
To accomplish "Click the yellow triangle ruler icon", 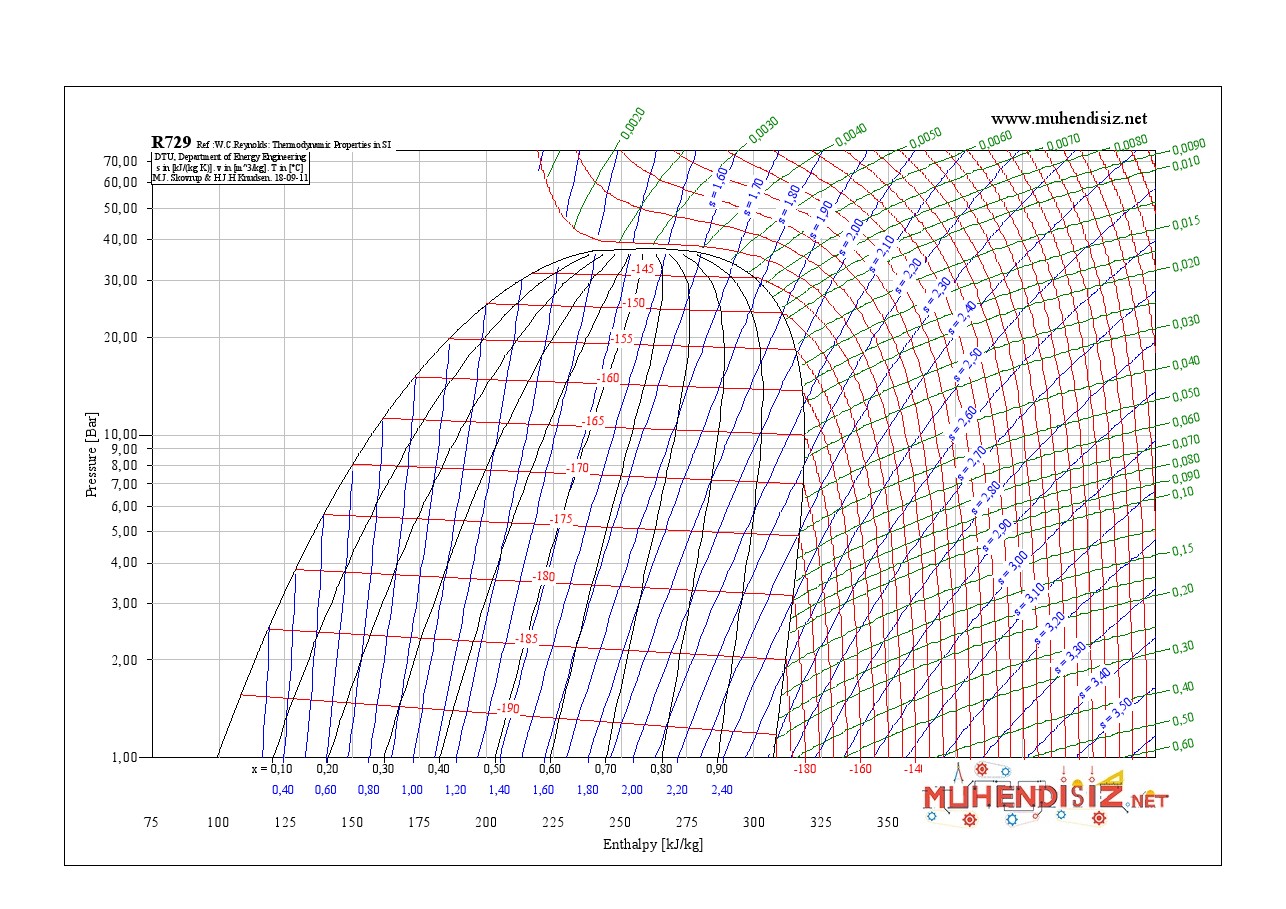I will [x=1116, y=777].
